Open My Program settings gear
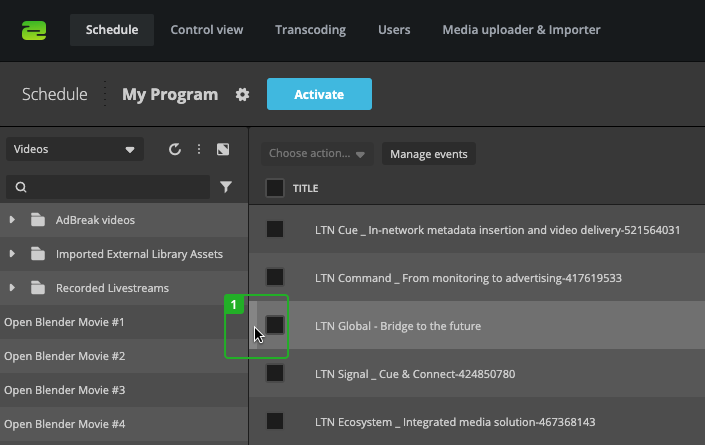This screenshot has width=705, height=445. pyautogui.click(x=242, y=95)
